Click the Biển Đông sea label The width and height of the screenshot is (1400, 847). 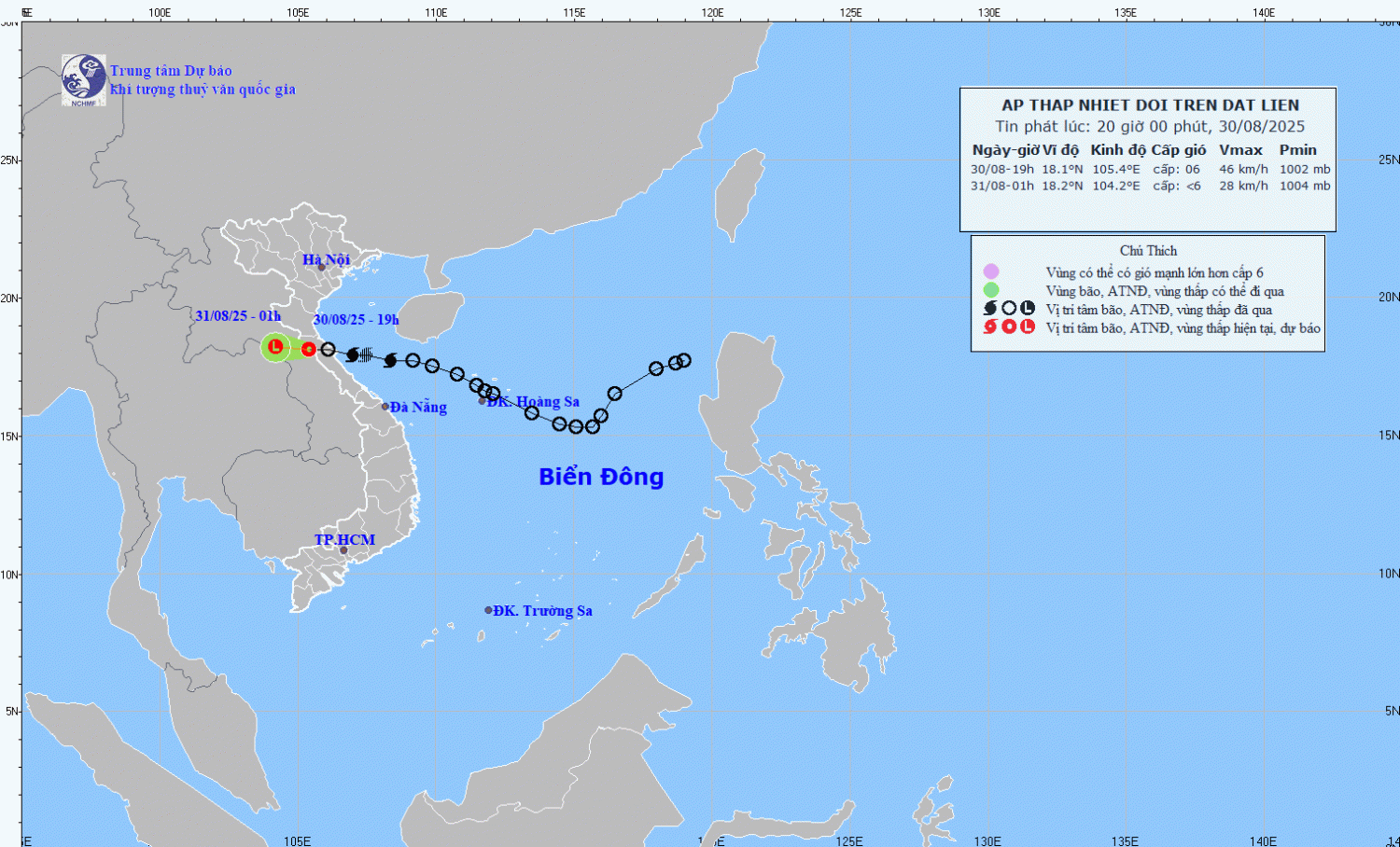(x=601, y=477)
